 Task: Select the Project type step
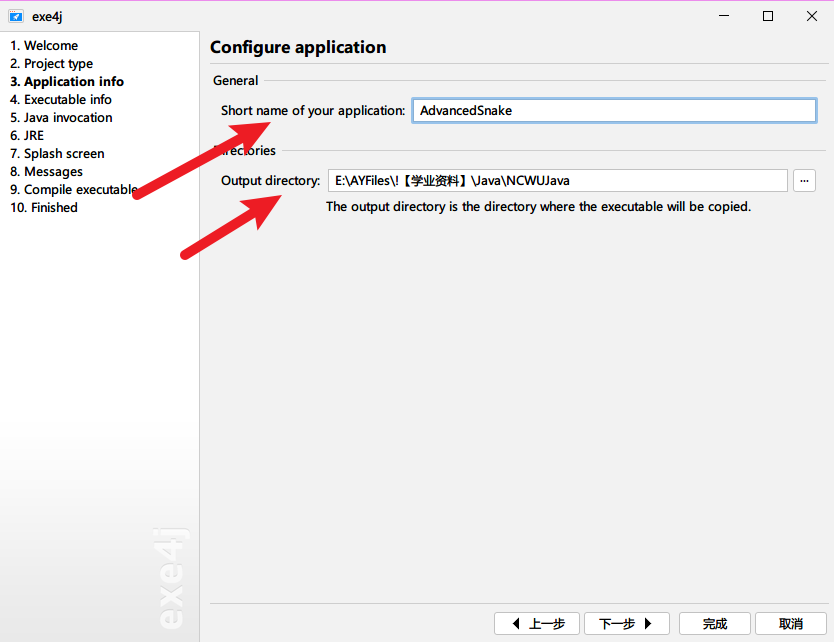click(x=52, y=64)
